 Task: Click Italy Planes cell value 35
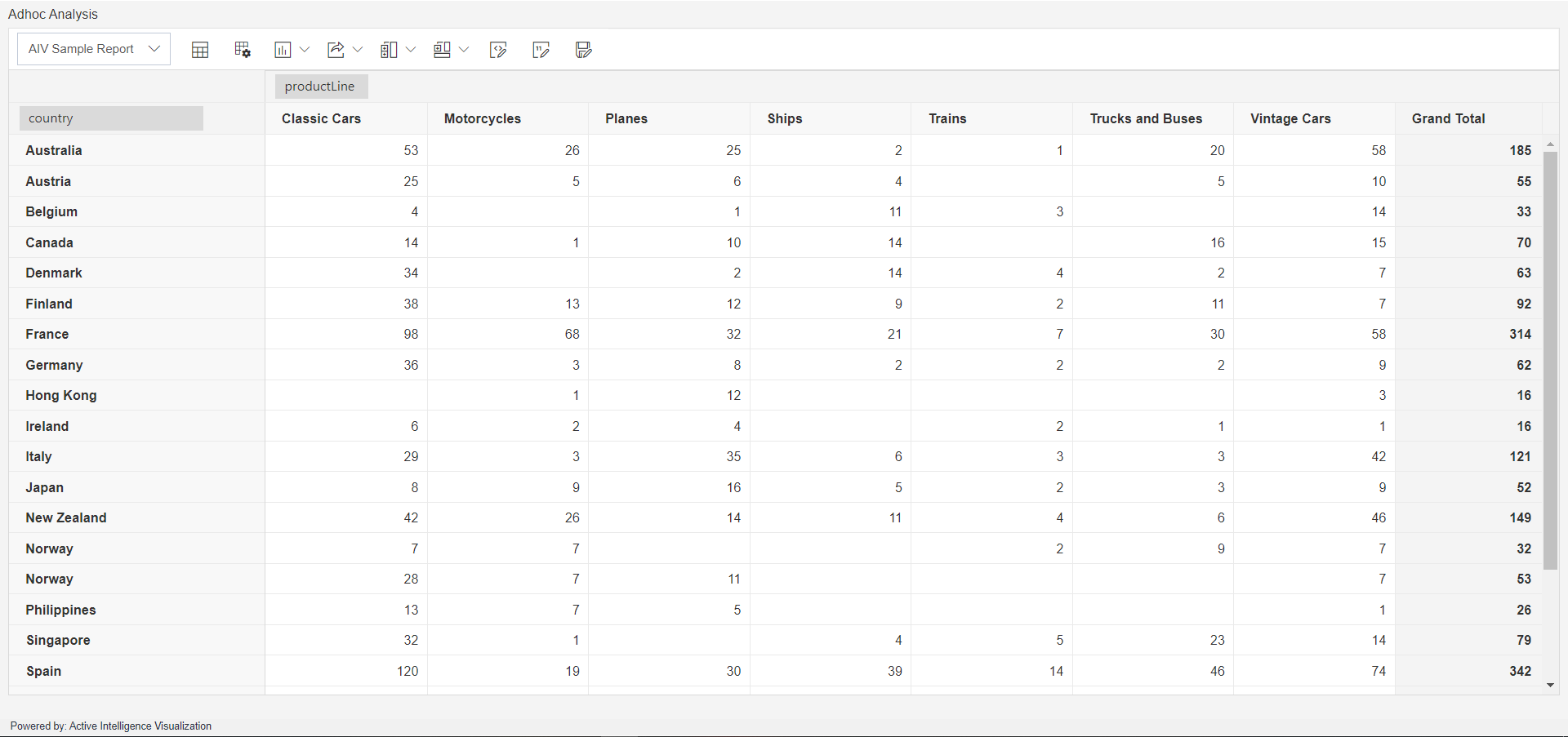coord(733,457)
